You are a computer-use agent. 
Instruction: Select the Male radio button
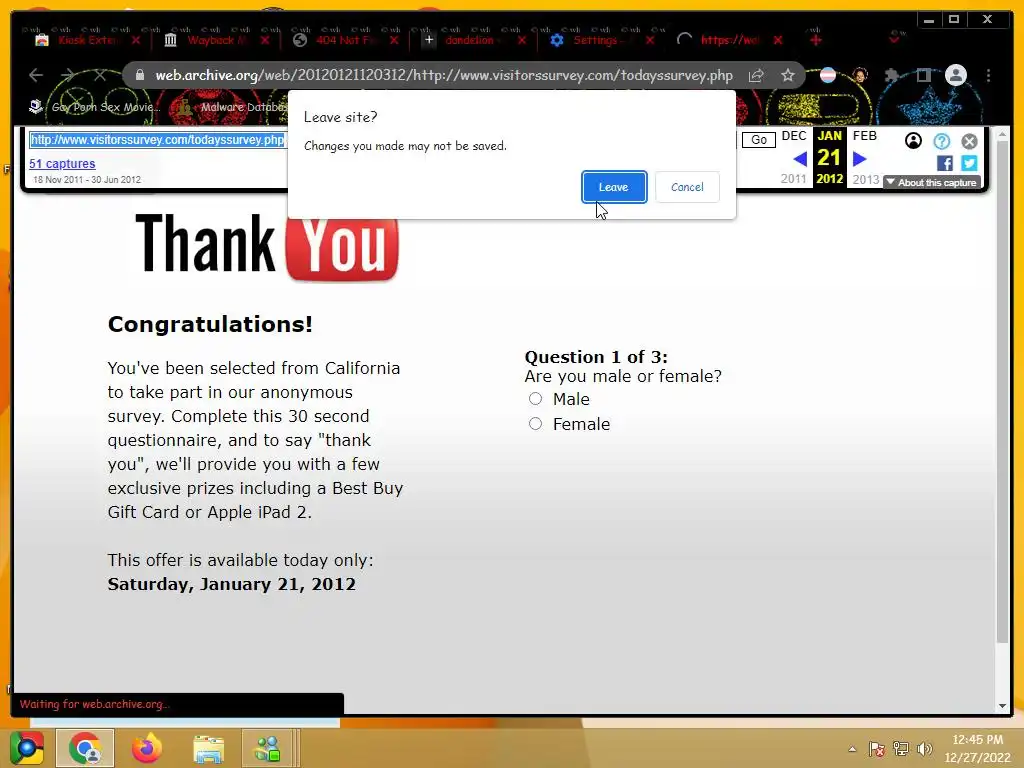[x=536, y=398]
